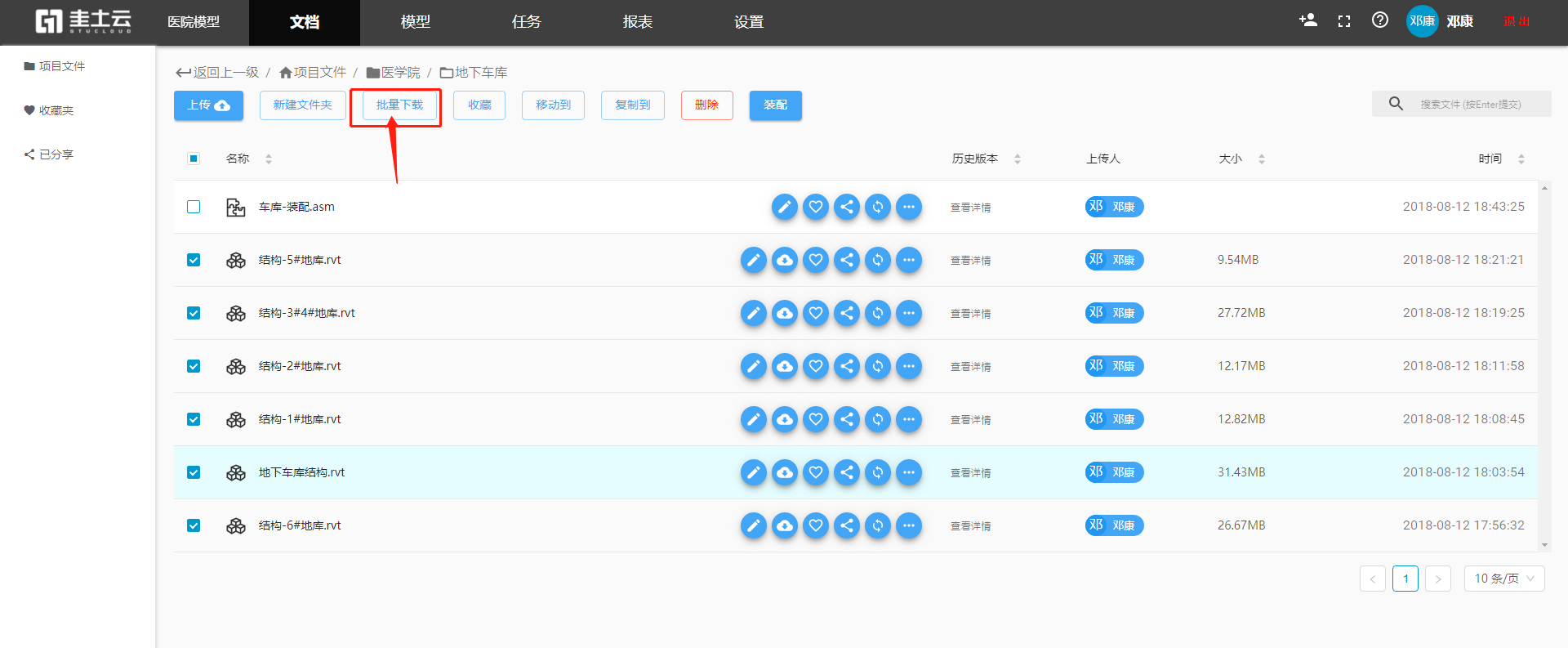Uncheck the box for 结构-1#地库.rvt
The height and width of the screenshot is (648, 1568).
194,419
